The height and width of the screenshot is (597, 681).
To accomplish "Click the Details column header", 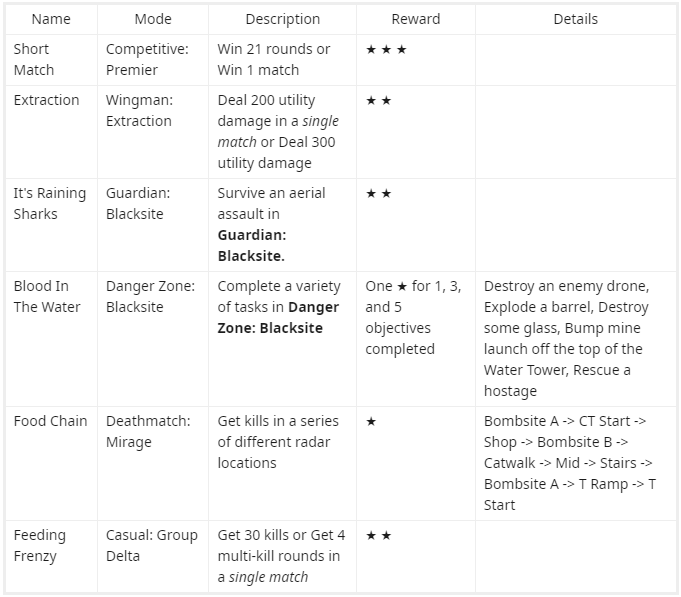I will pos(575,19).
